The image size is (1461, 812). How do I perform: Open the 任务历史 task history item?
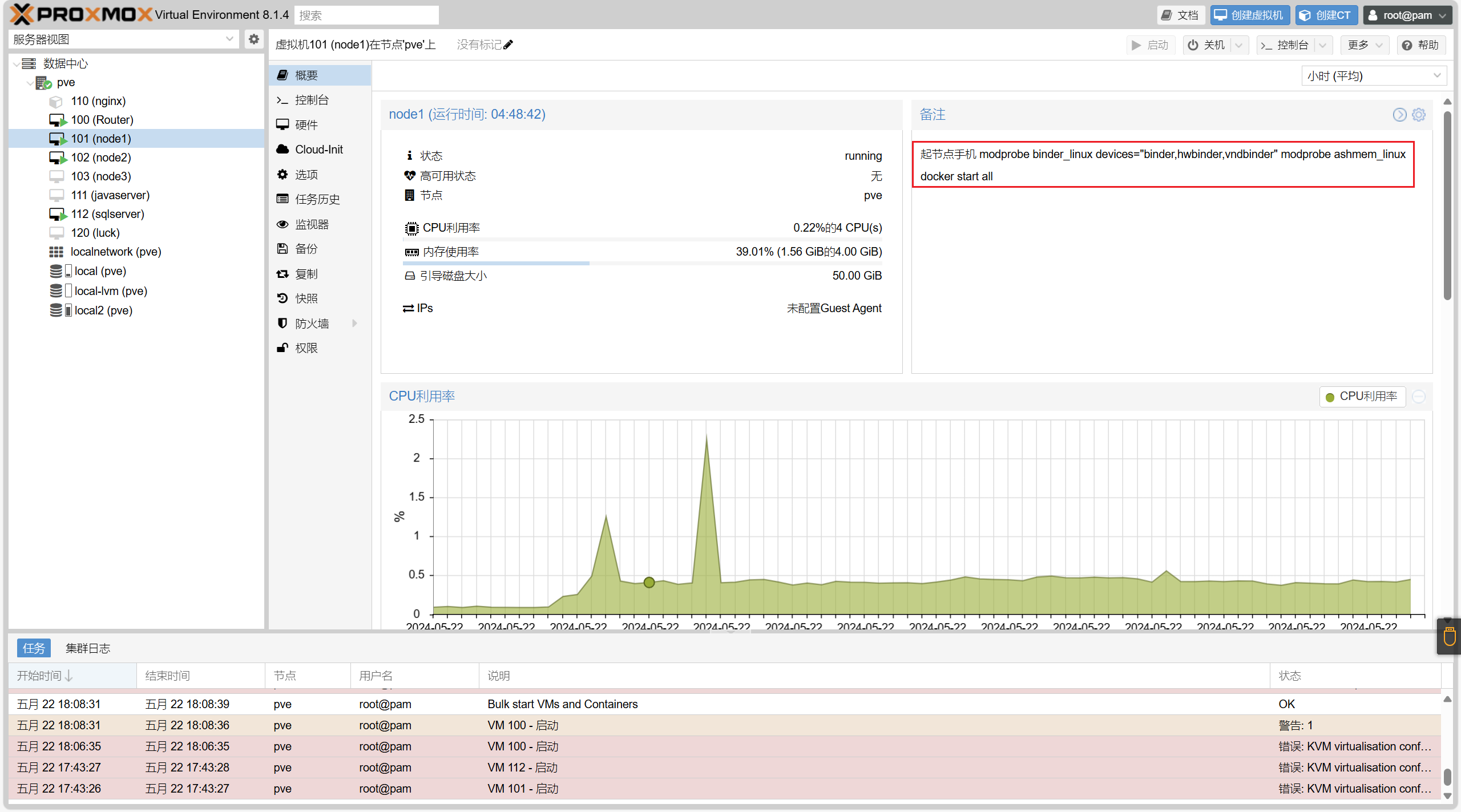[x=320, y=199]
